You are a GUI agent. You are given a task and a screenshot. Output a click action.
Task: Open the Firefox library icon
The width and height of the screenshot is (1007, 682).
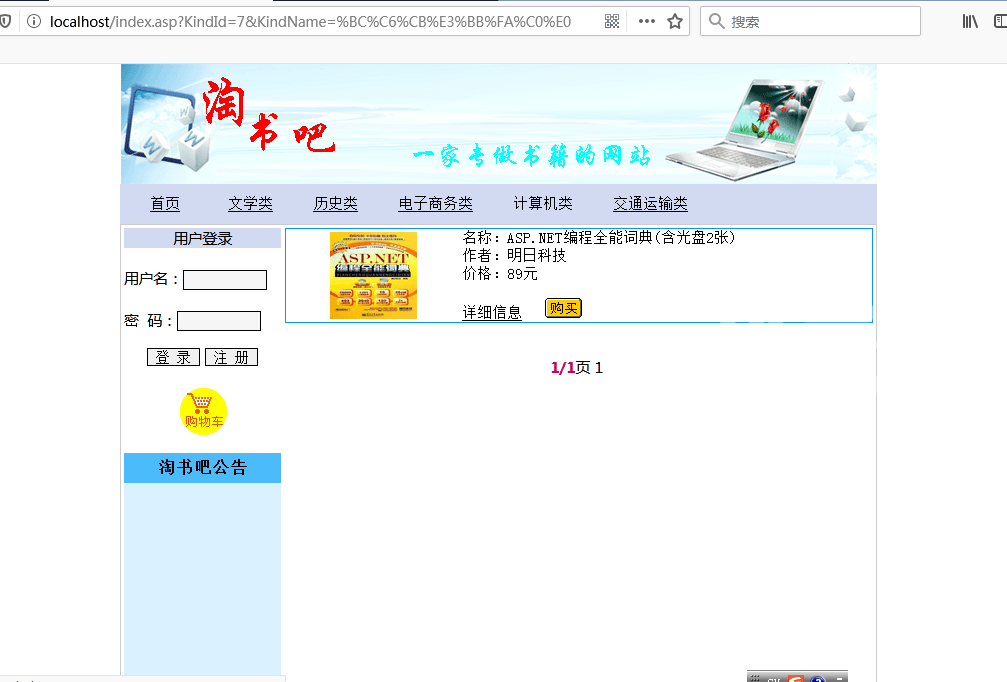point(970,21)
